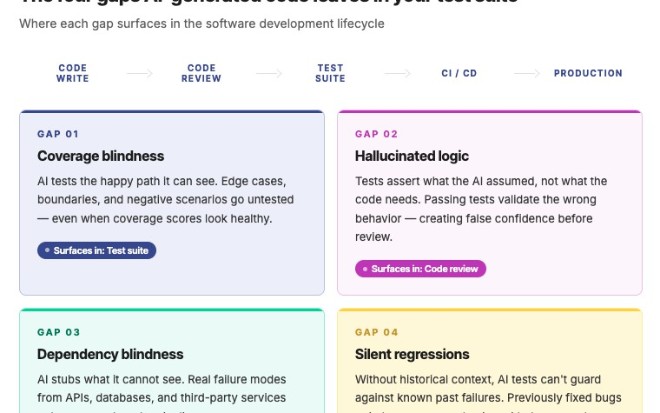The width and height of the screenshot is (660, 413).
Task: Click the arrow between Code Write and Code Review
Action: tap(139, 73)
